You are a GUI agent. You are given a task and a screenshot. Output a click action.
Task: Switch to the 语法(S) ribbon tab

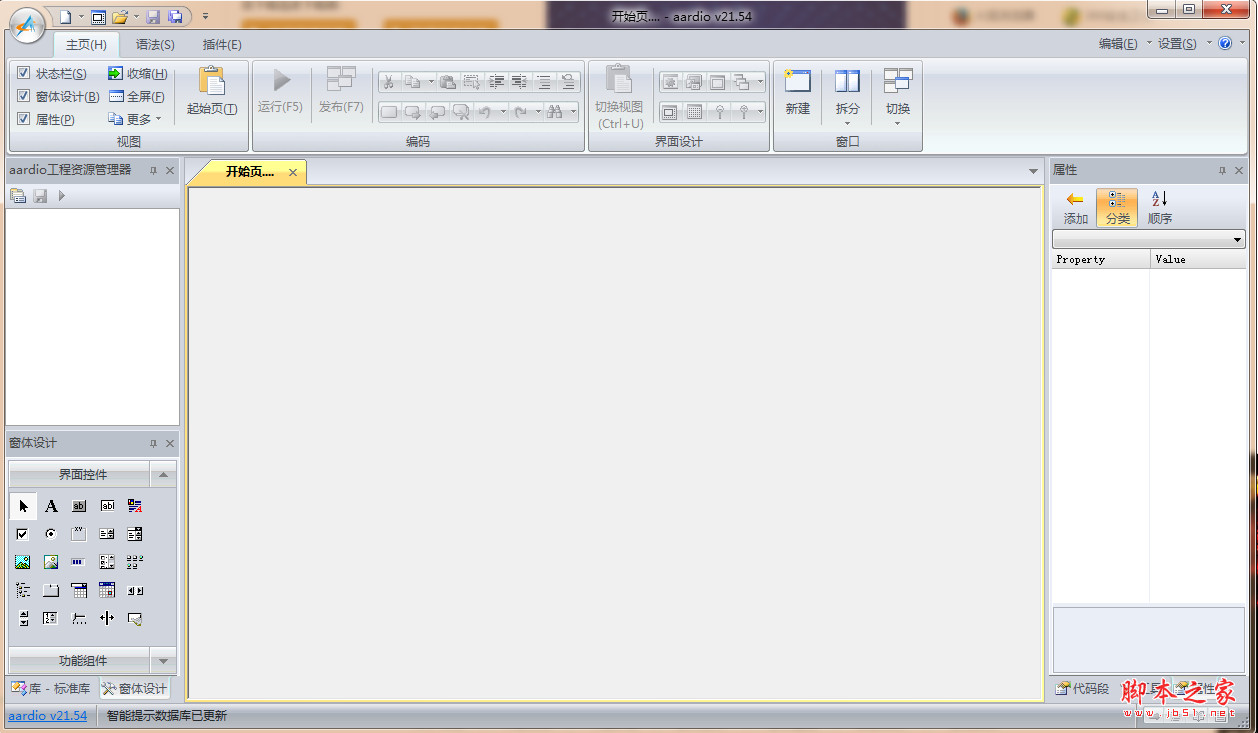[x=155, y=45]
